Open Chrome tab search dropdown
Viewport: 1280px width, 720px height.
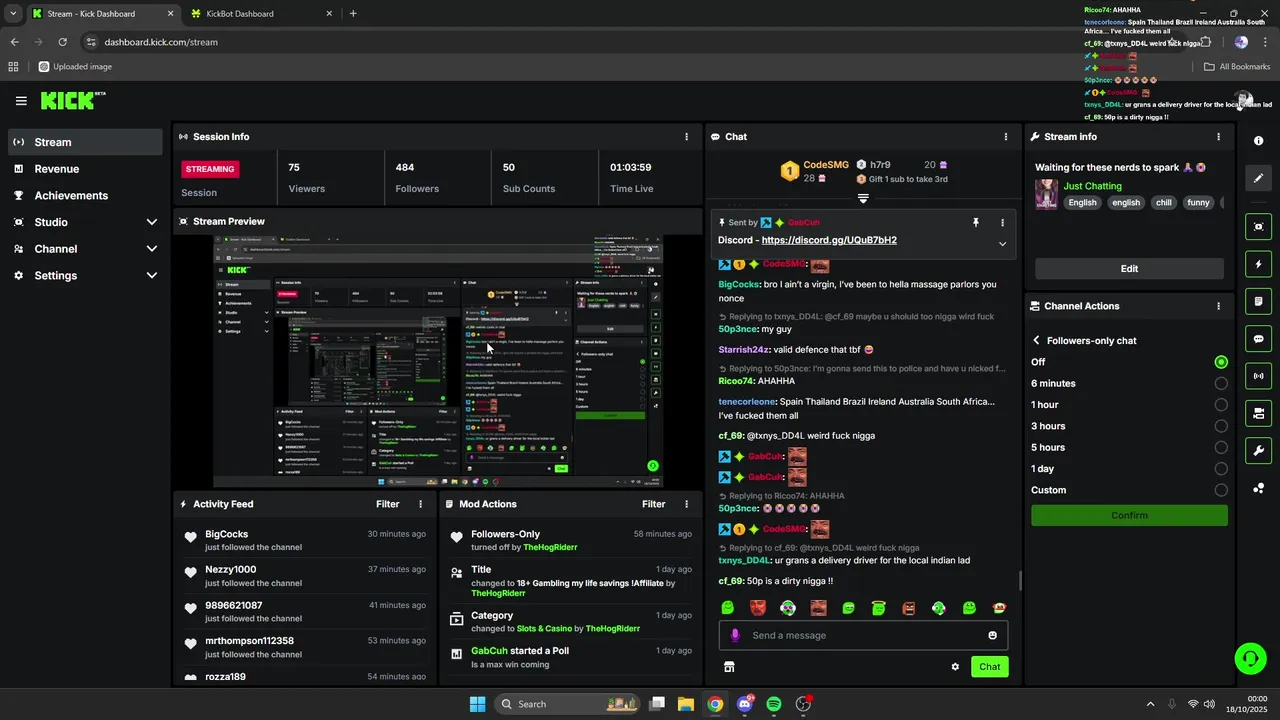(13, 14)
